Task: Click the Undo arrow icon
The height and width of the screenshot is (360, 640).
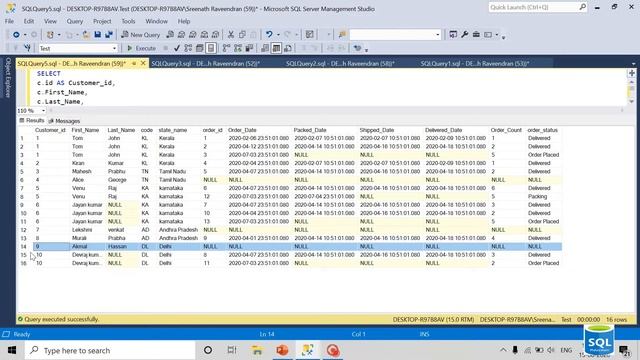Action: 269,35
